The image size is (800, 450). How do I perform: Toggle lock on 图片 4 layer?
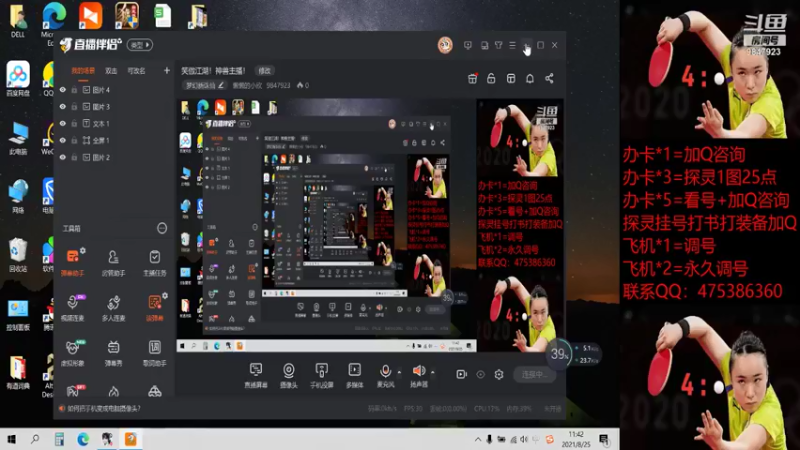[x=74, y=90]
